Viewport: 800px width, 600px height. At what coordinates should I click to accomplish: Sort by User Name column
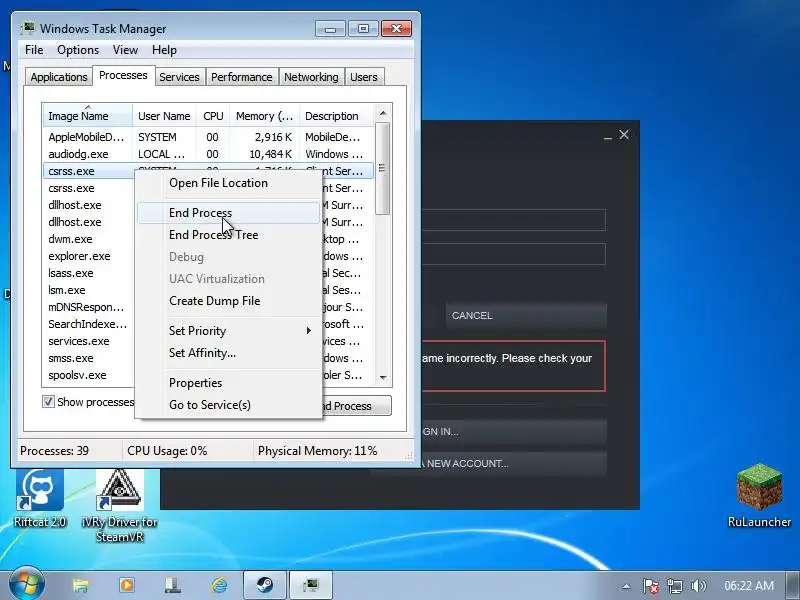[x=164, y=116]
